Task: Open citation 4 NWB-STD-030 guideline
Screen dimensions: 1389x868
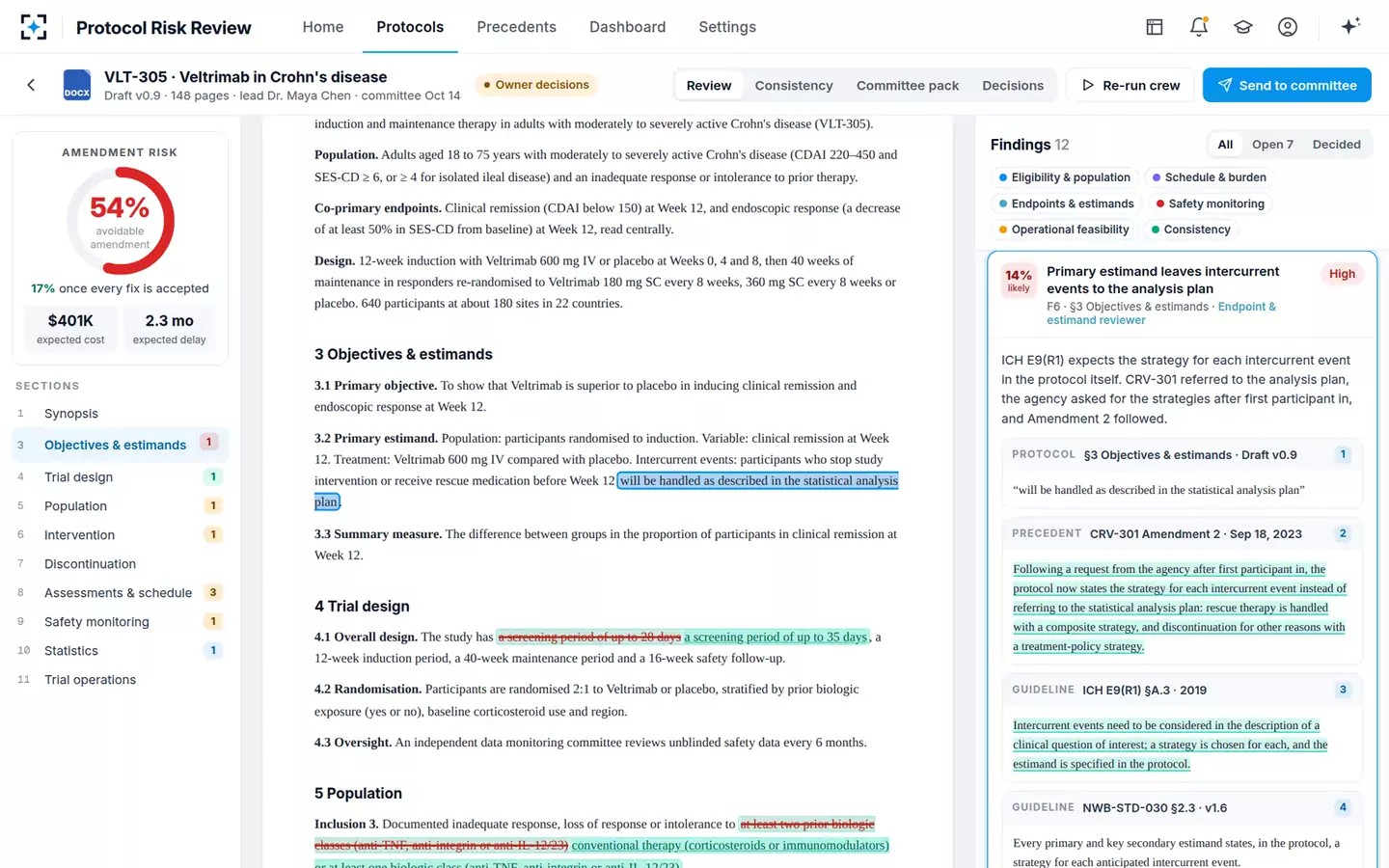Action: click(x=1182, y=831)
